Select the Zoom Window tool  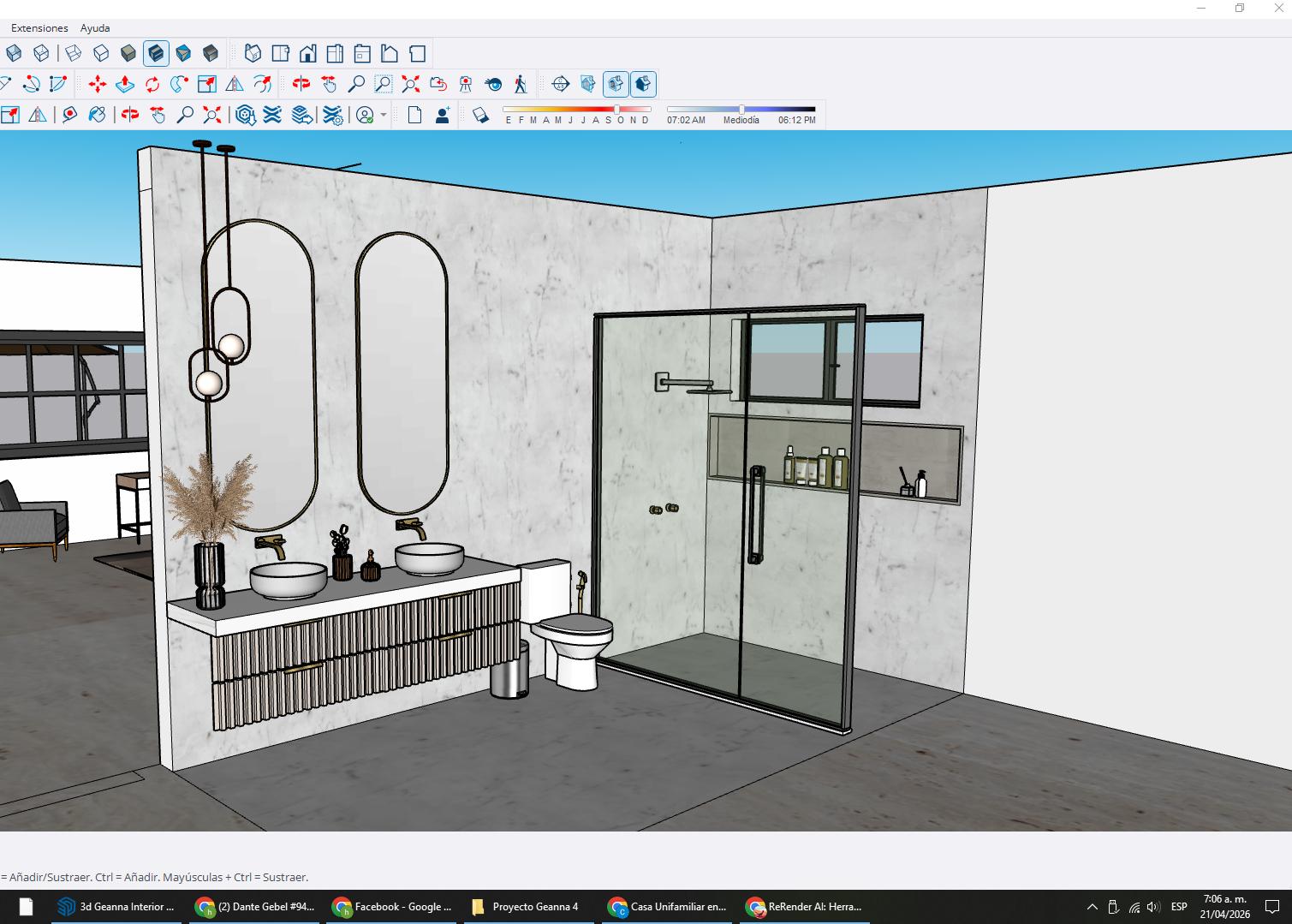[384, 84]
